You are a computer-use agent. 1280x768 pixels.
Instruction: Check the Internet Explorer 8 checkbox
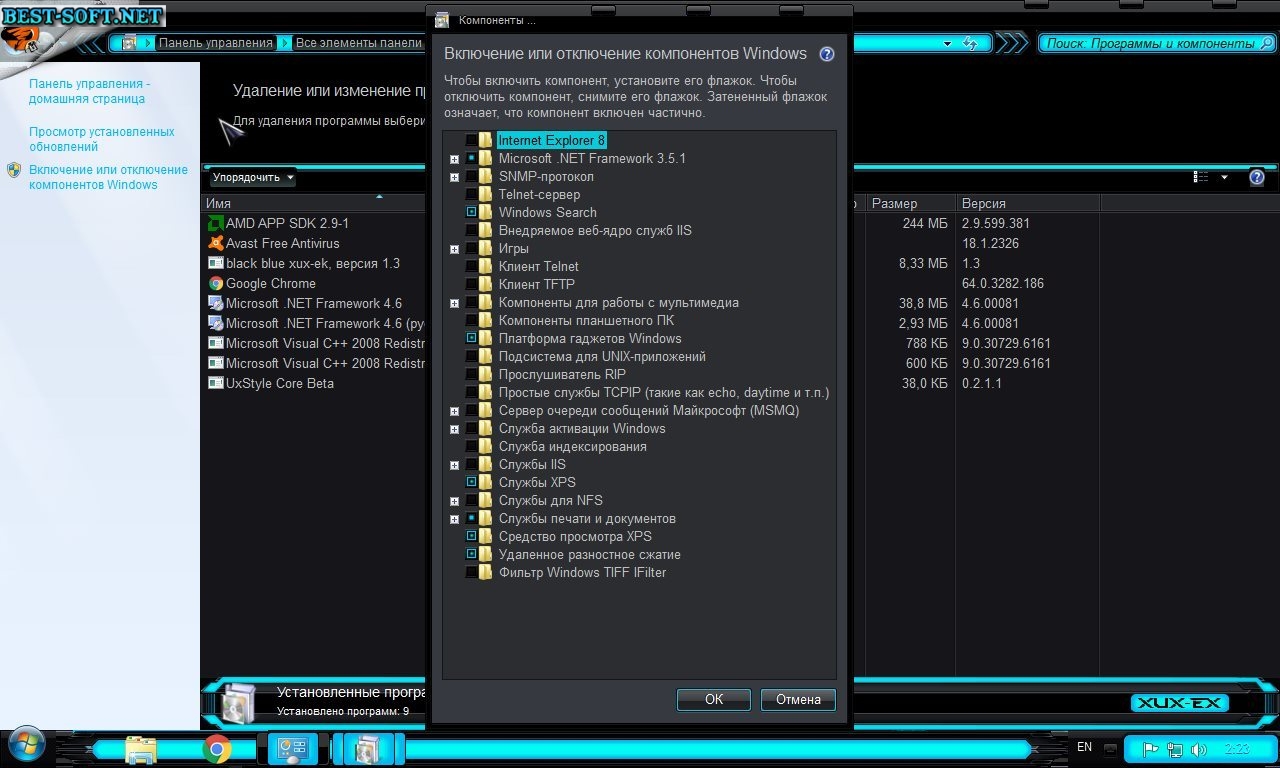[x=471, y=140]
